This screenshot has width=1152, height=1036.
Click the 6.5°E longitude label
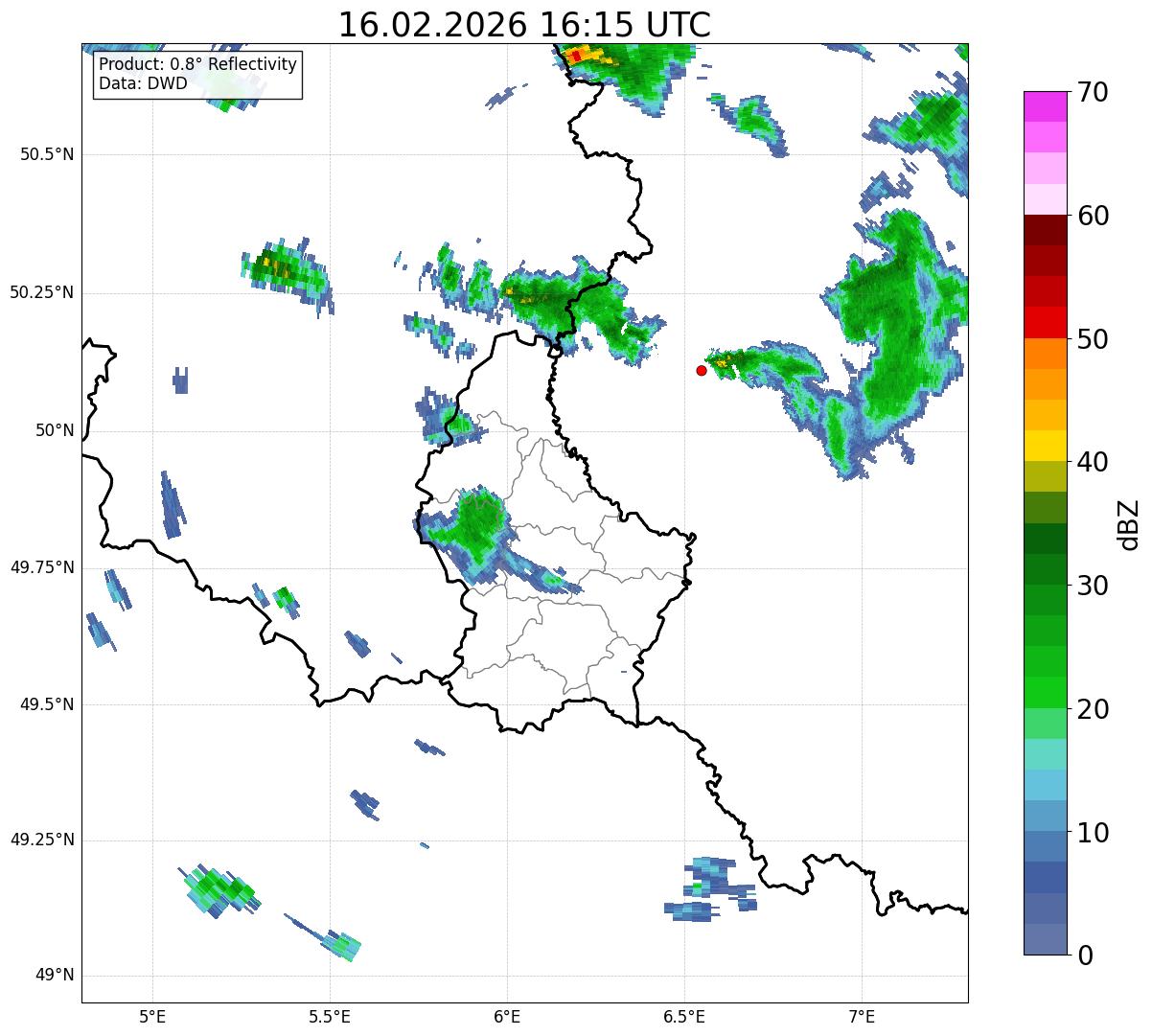pos(684,1016)
